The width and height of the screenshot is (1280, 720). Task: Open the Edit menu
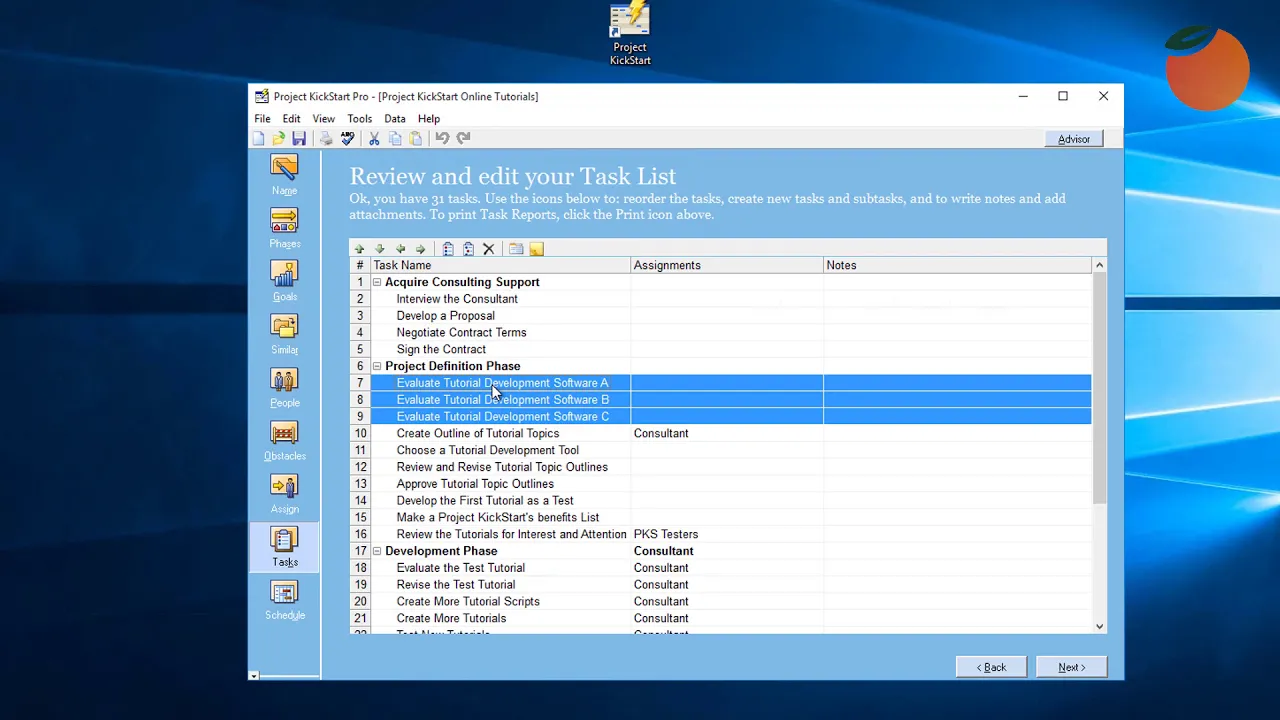coord(291,118)
